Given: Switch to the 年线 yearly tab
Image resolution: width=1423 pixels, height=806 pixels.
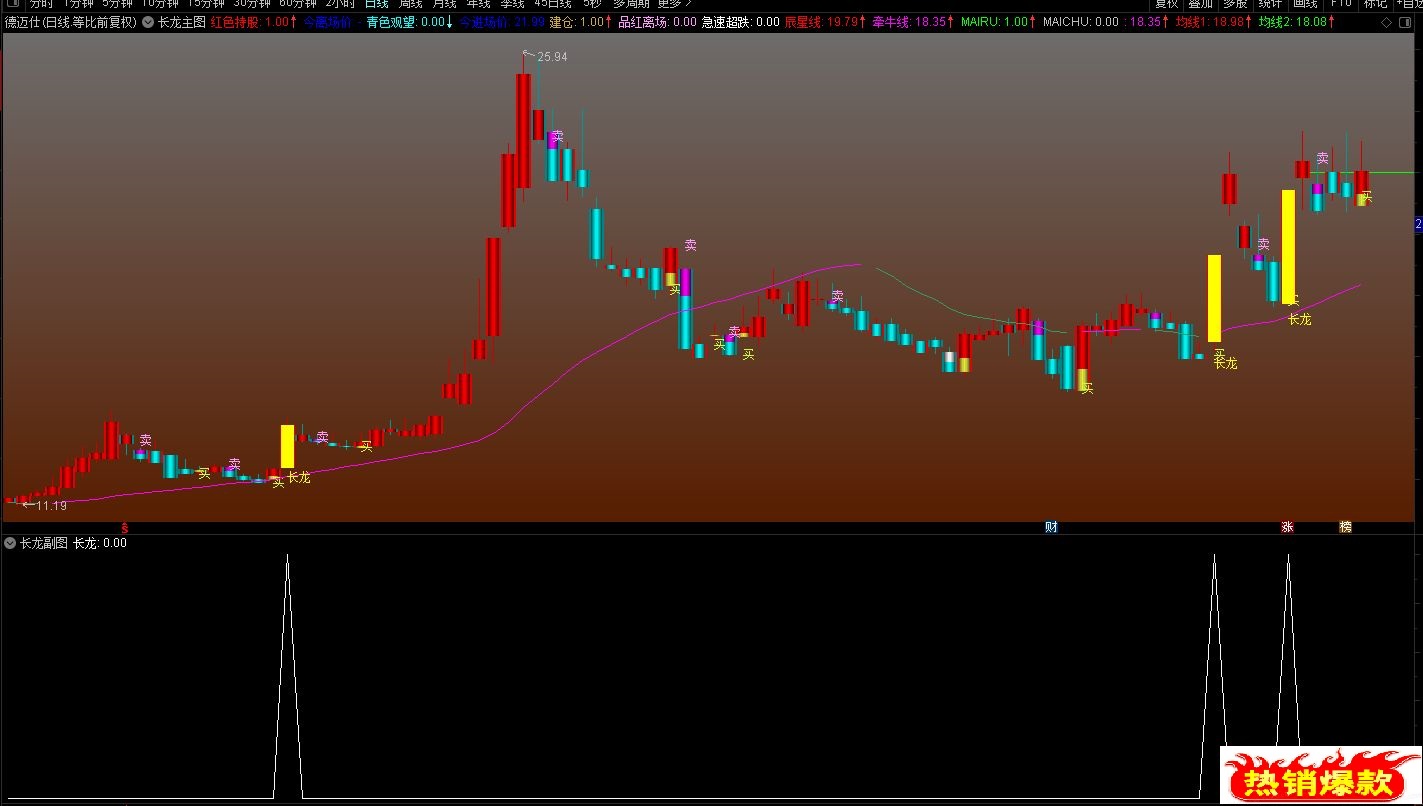Looking at the screenshot, I should coord(478,4).
